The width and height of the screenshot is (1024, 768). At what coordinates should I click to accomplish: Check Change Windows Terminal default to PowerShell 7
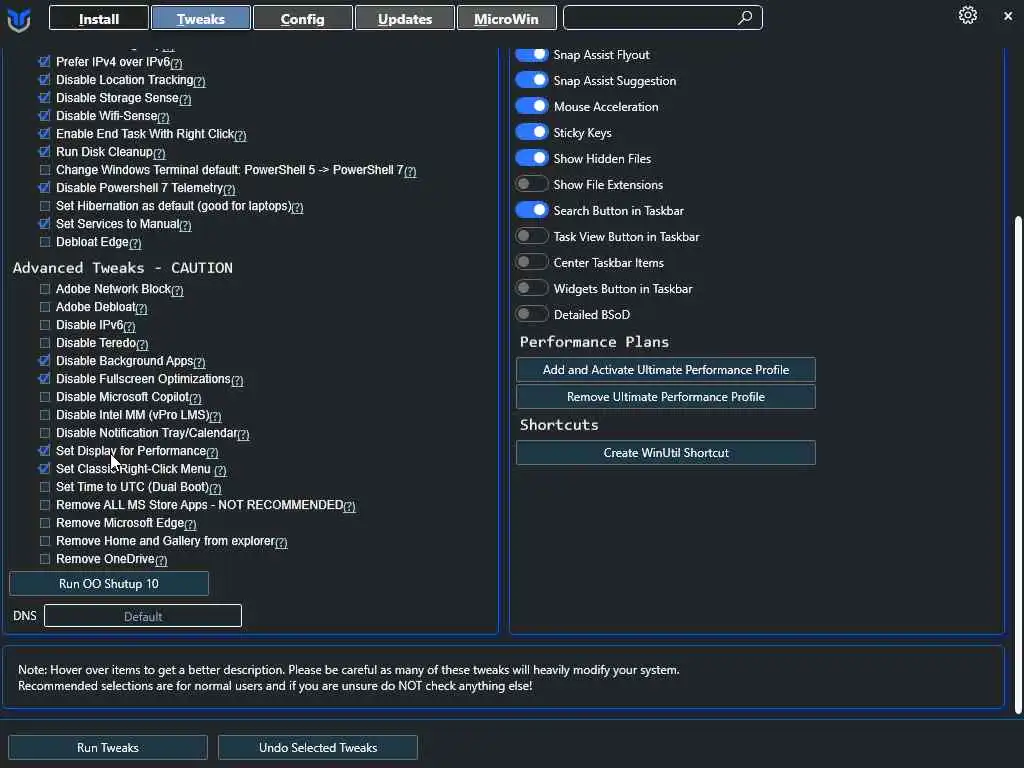[44, 170]
